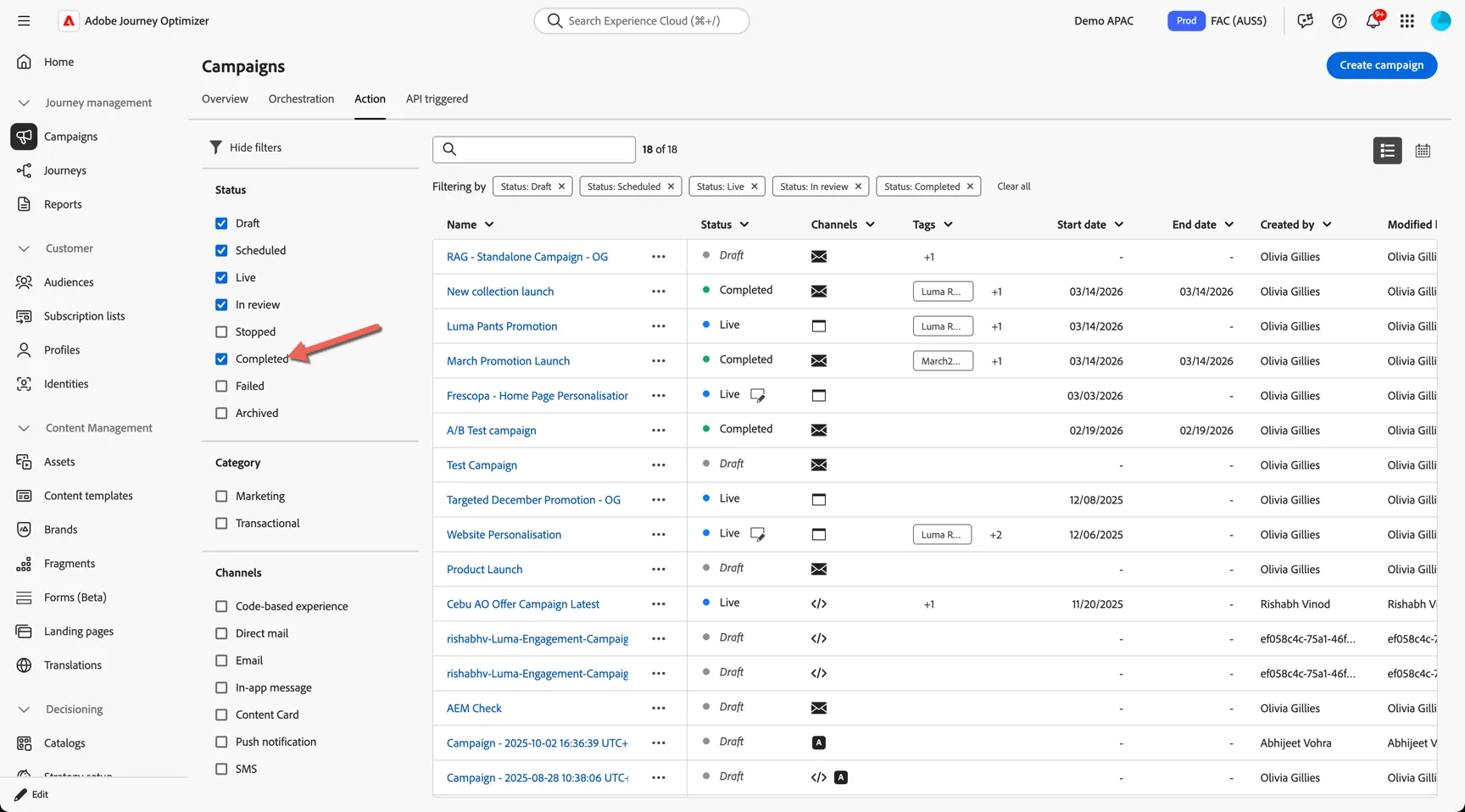Select the Action tab

point(370,99)
